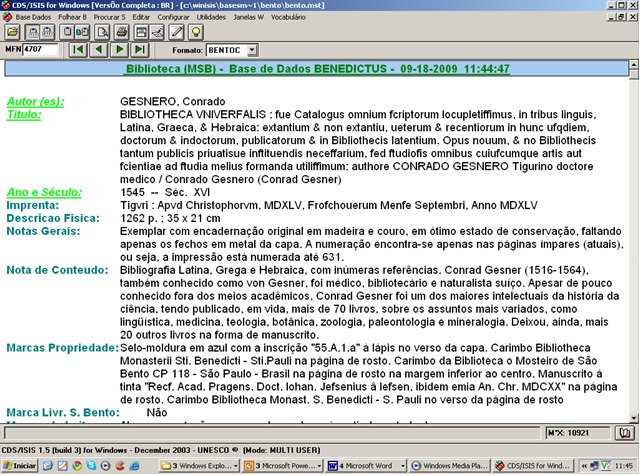This screenshot has height=476, width=641.
Task: Click the Marcas Propriedade label
Action: (x=63, y=348)
